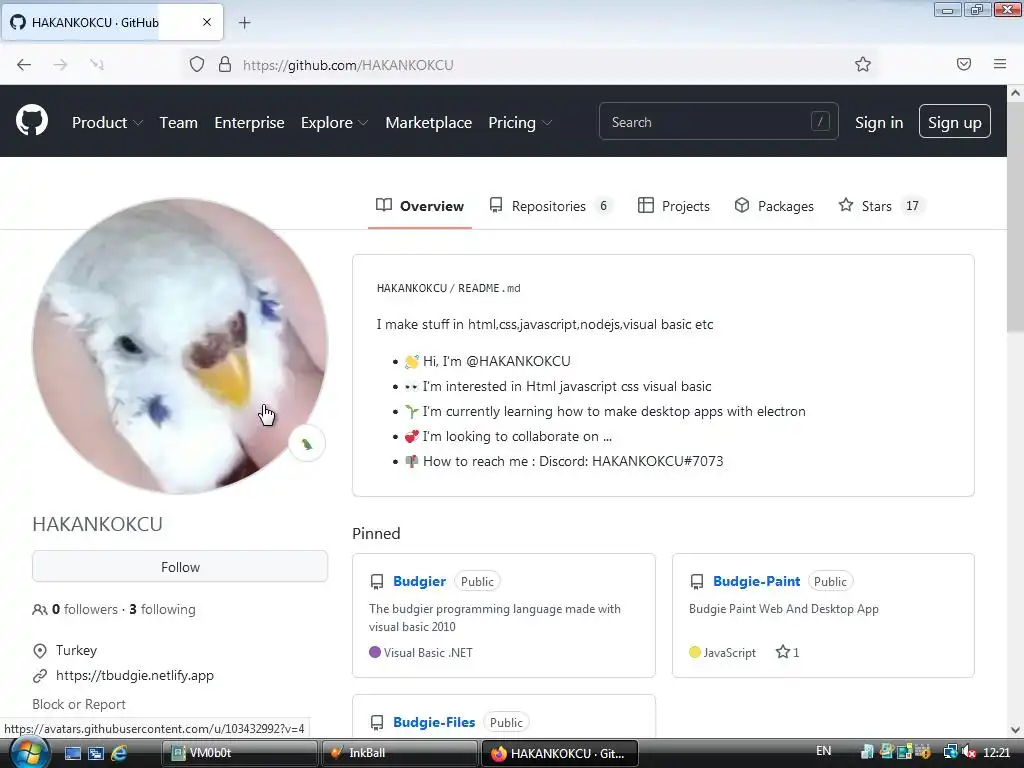Bookmark this page with the star icon

click(863, 64)
